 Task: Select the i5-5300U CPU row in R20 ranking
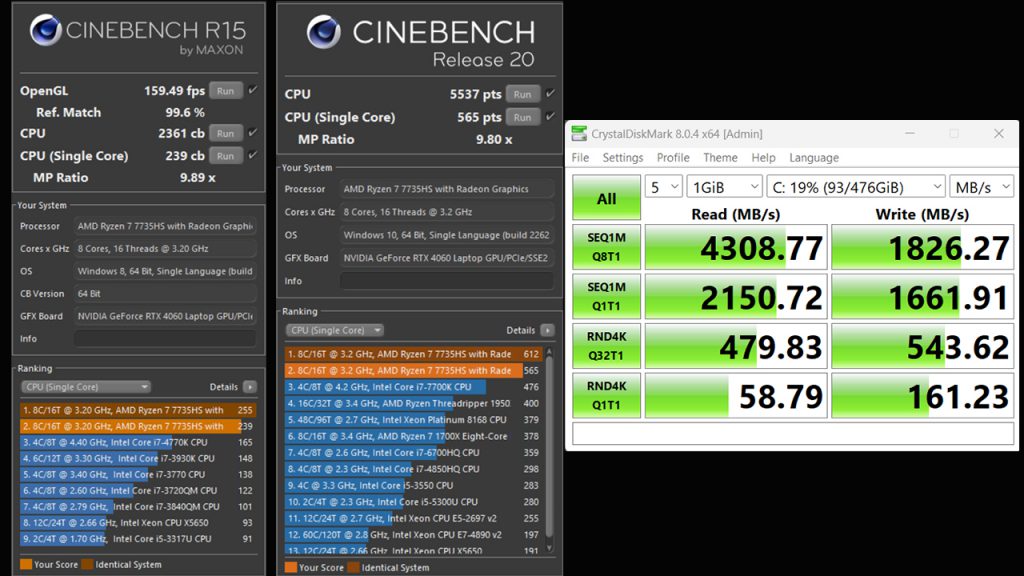413,502
